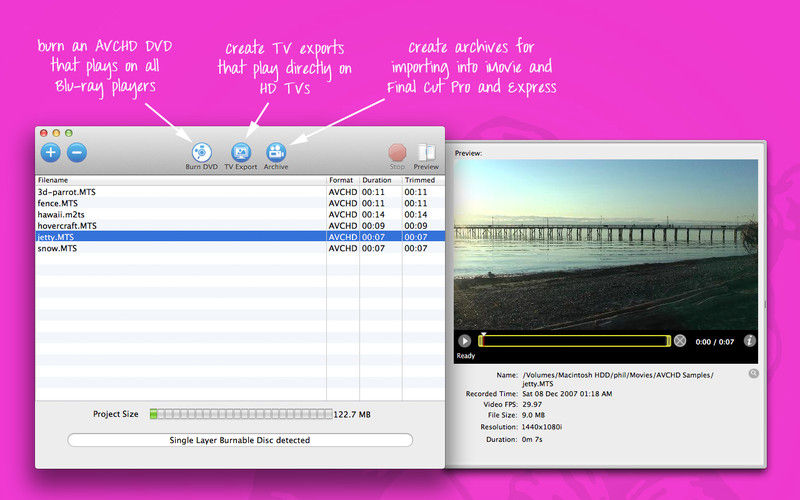Start burning with the Burn DVD icon
The image size is (800, 500).
coord(201,152)
